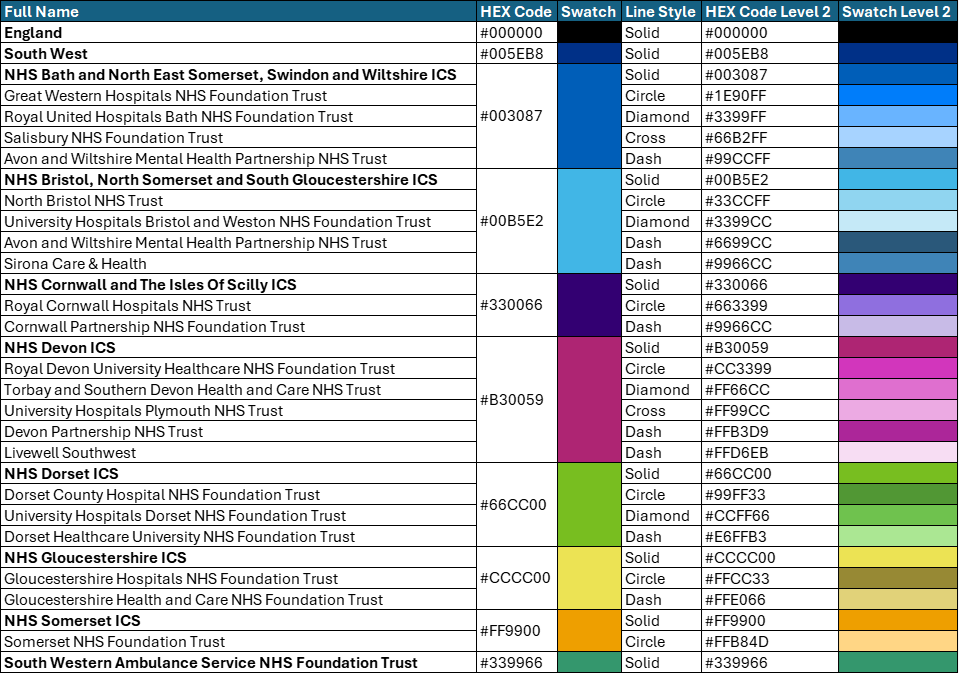Click Royal Cornwall Hospitals NHS Trust
Screen dimensions: 959x674
[x=239, y=306]
